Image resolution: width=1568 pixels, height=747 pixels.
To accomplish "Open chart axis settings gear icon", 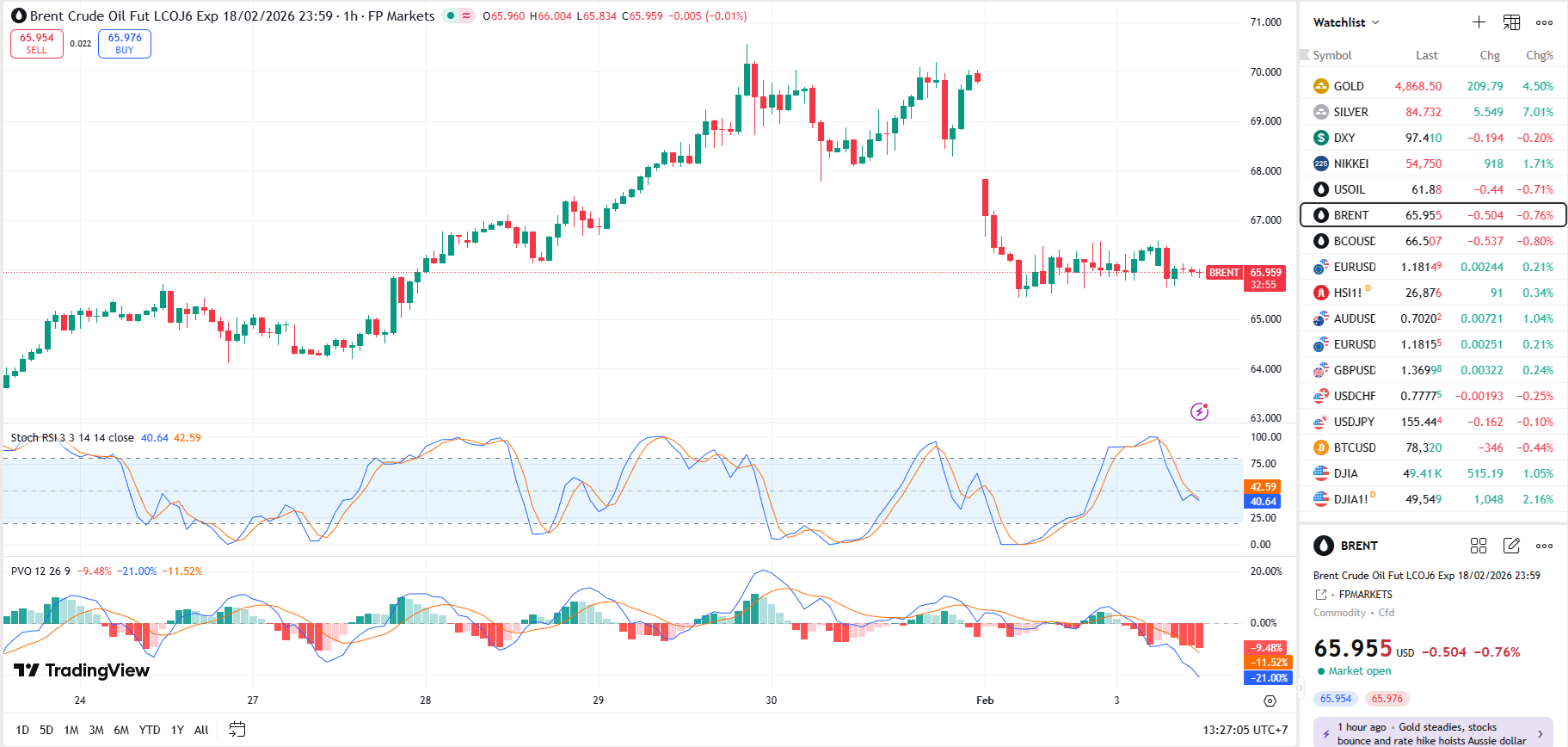I will (x=1270, y=701).
